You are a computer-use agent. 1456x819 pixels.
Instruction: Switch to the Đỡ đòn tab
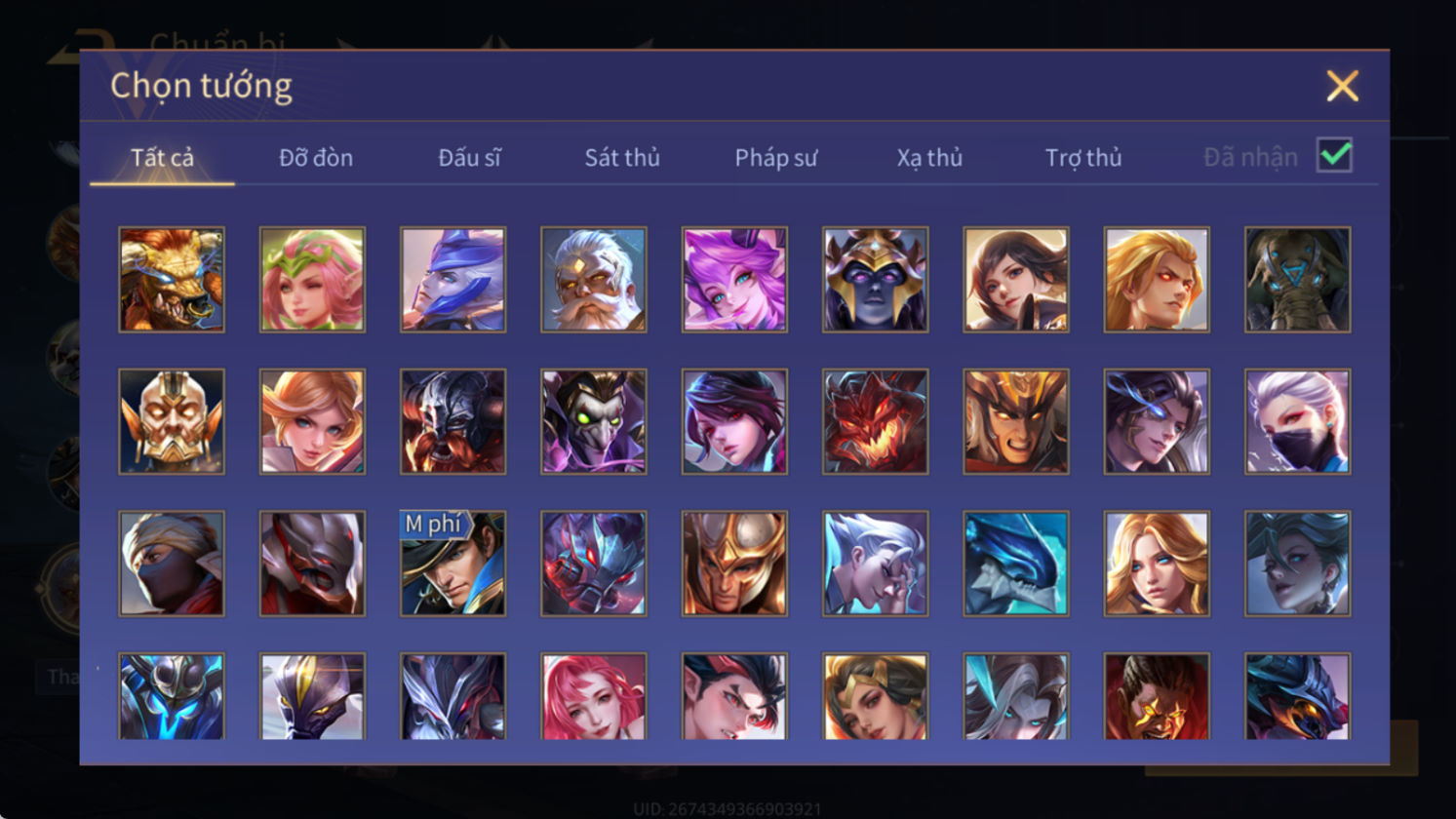coord(316,157)
